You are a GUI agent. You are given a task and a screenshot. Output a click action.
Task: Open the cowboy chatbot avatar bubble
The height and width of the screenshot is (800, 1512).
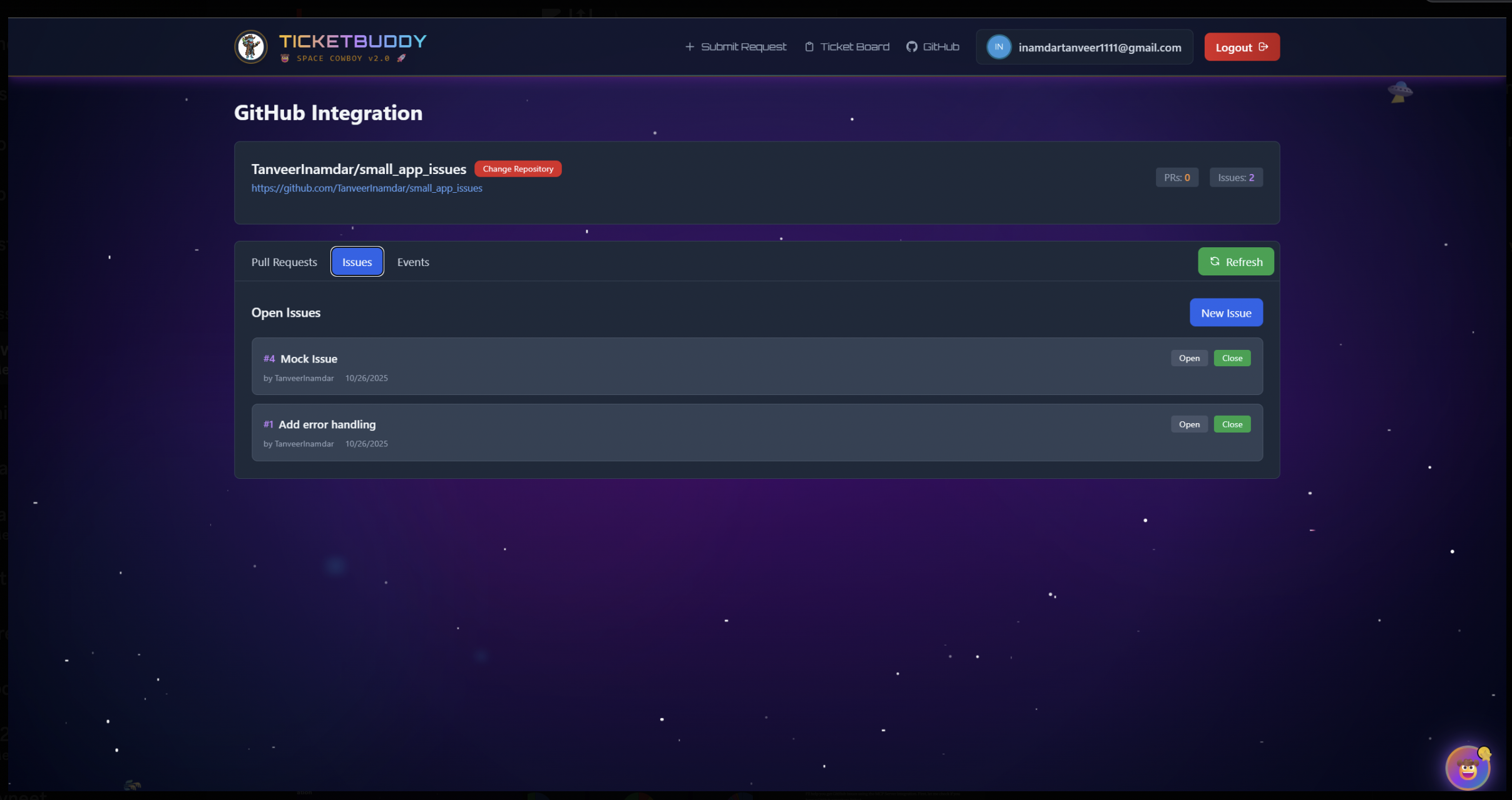click(1468, 767)
